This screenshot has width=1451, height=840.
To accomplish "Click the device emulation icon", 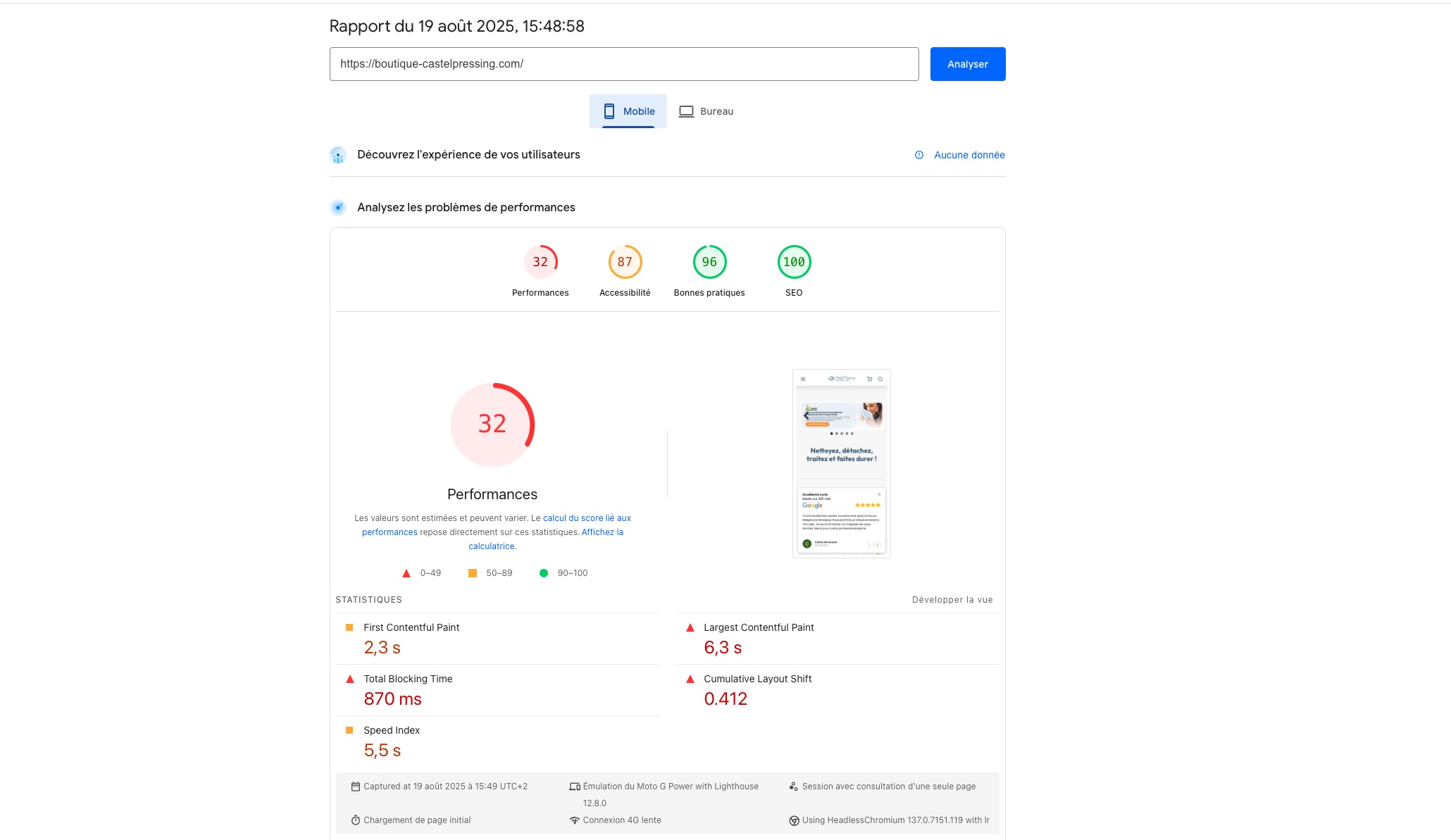I will click(x=575, y=786).
